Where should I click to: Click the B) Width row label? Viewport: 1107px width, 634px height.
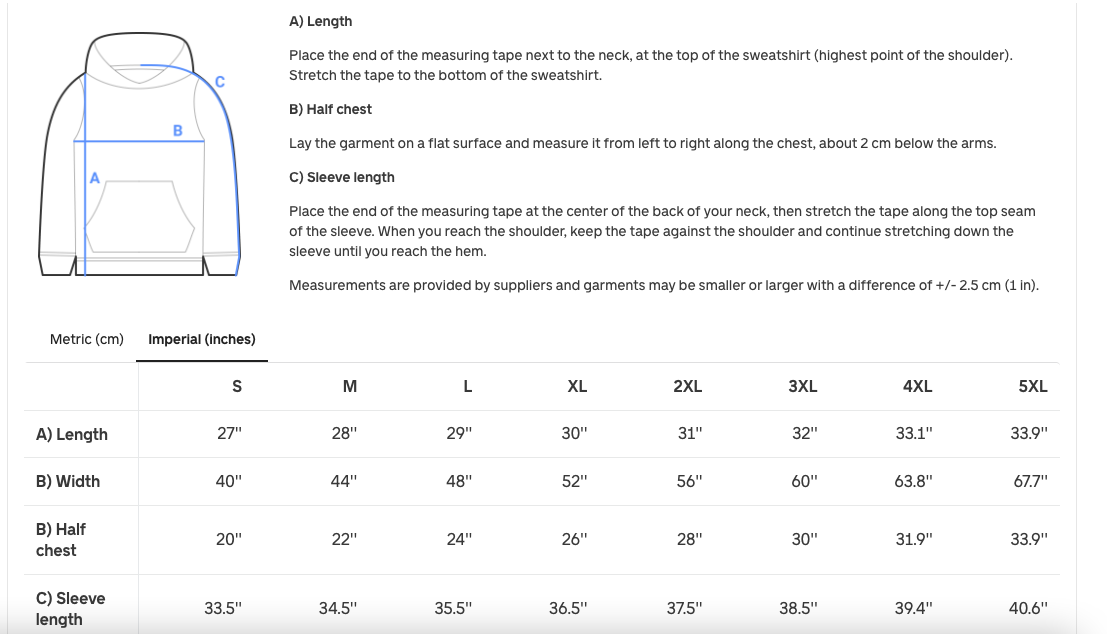coord(68,481)
